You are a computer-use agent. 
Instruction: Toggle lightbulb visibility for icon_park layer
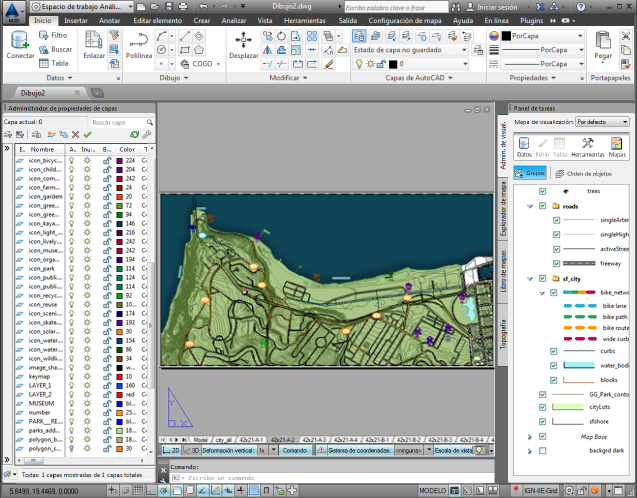click(72, 269)
